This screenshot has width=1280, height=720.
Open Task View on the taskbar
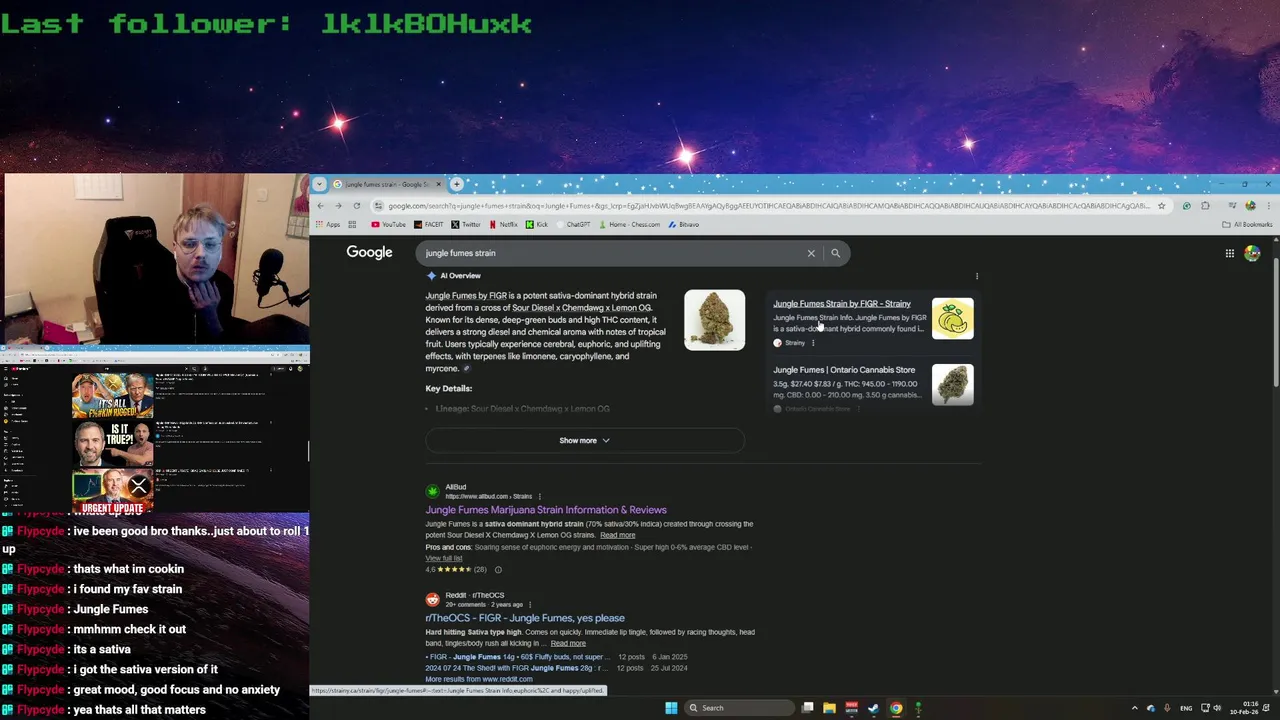(807, 708)
